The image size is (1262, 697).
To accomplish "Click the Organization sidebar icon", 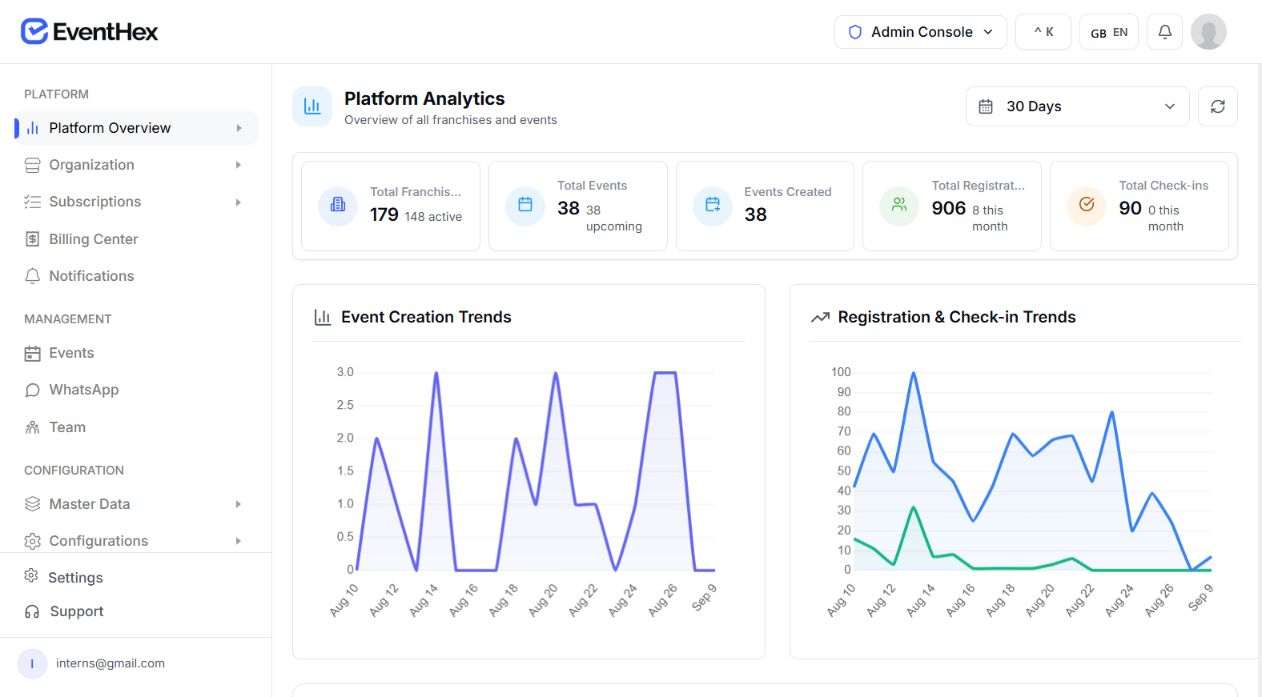I will pyautogui.click(x=32, y=165).
